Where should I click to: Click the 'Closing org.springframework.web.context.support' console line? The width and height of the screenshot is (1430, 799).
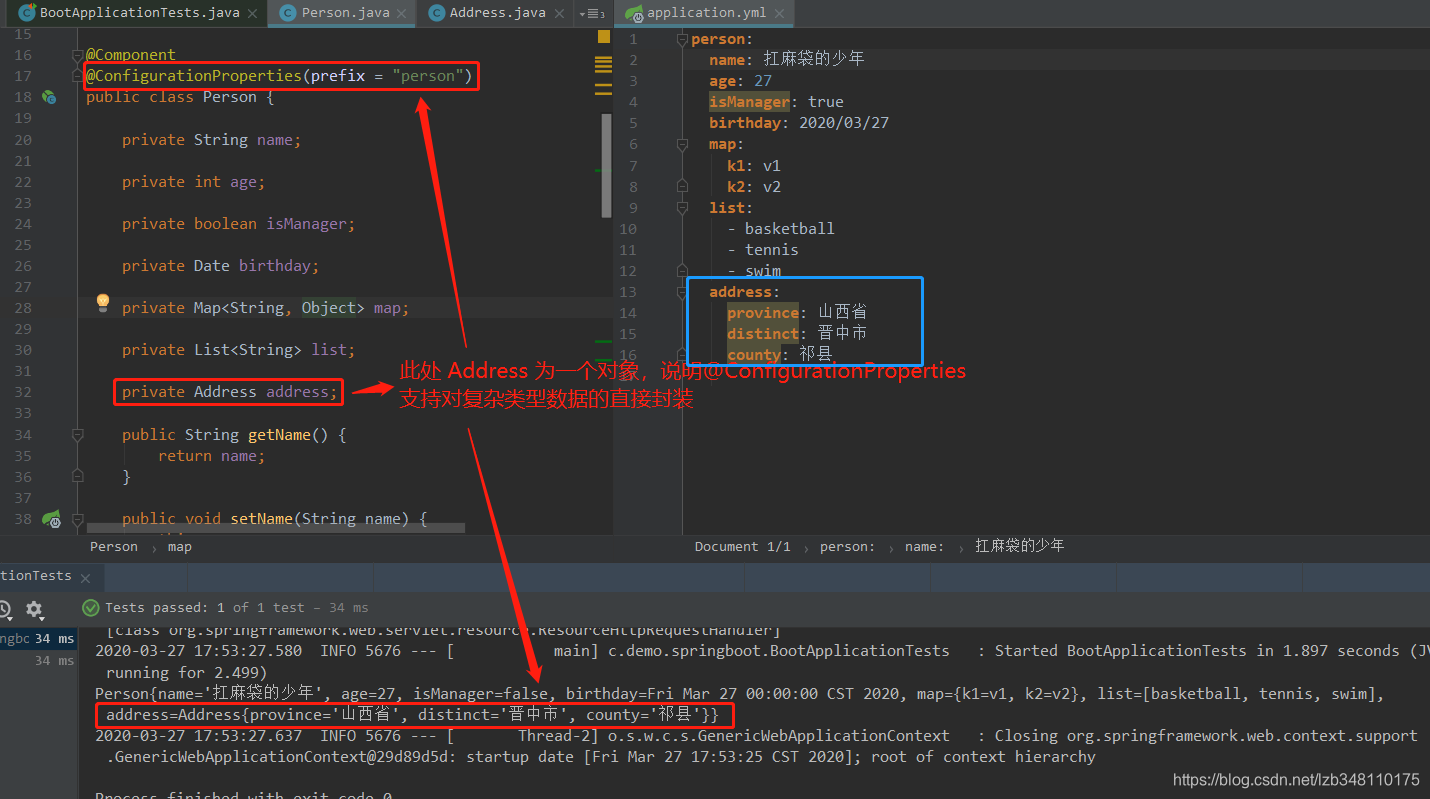pos(756,736)
